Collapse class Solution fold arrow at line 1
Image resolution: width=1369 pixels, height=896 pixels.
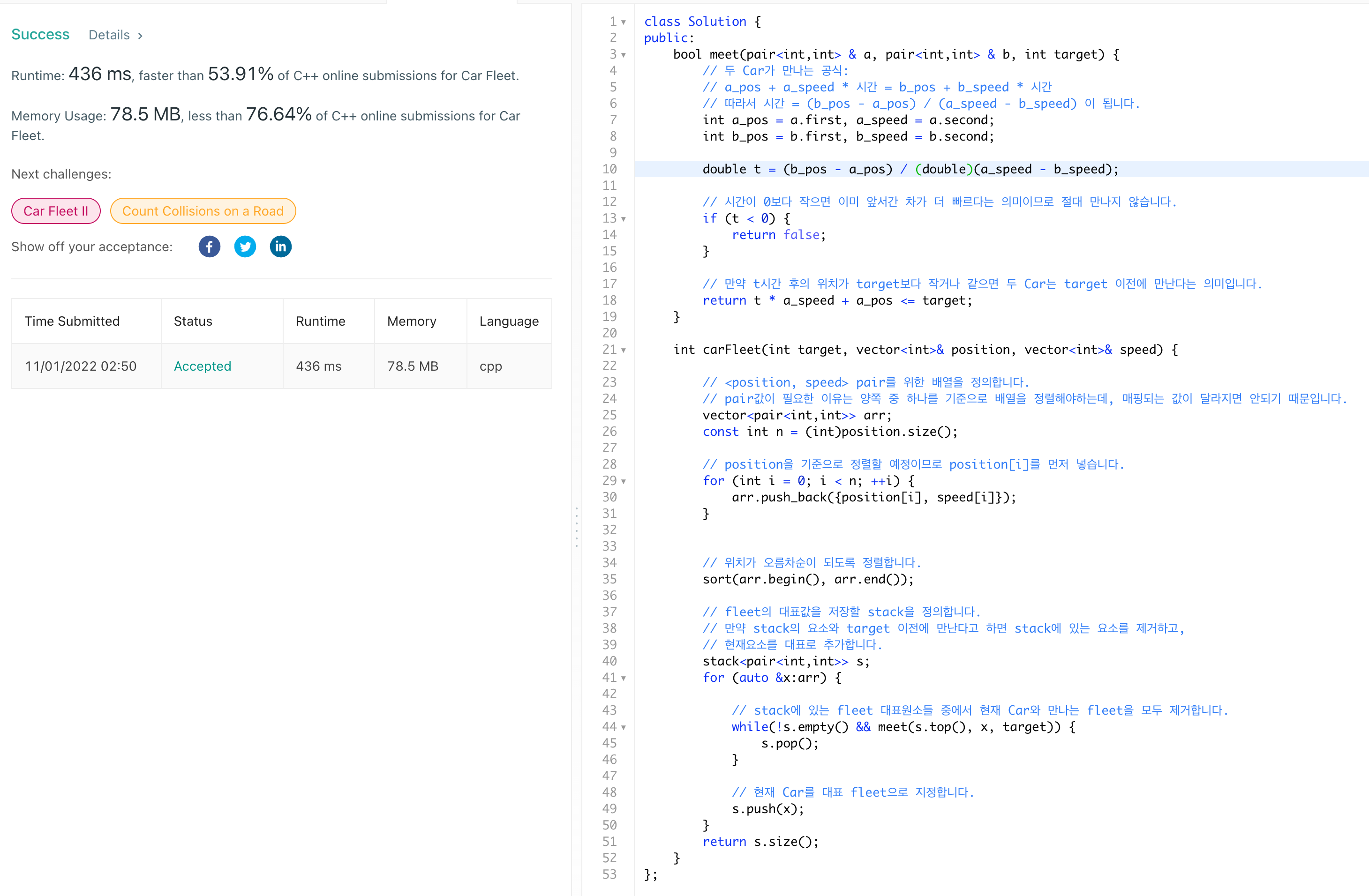624,22
